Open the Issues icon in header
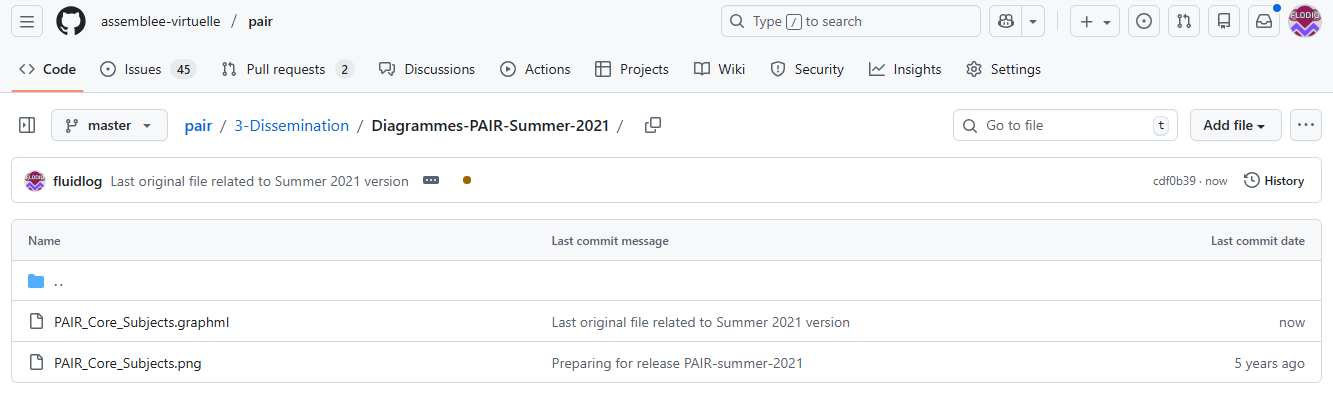The image size is (1333, 404). coord(1144,21)
